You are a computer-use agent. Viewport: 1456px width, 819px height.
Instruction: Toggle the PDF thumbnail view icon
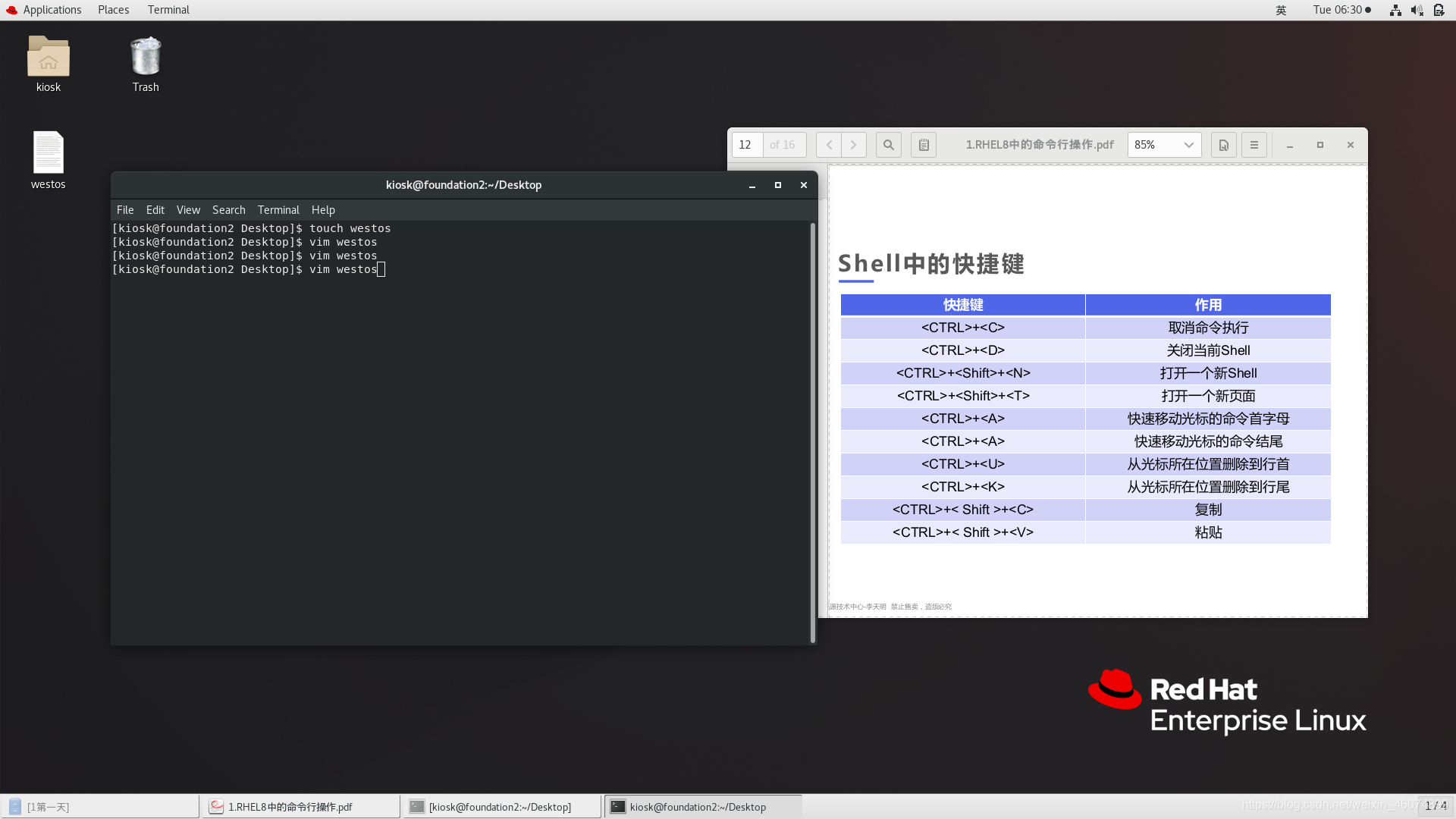coord(923,145)
